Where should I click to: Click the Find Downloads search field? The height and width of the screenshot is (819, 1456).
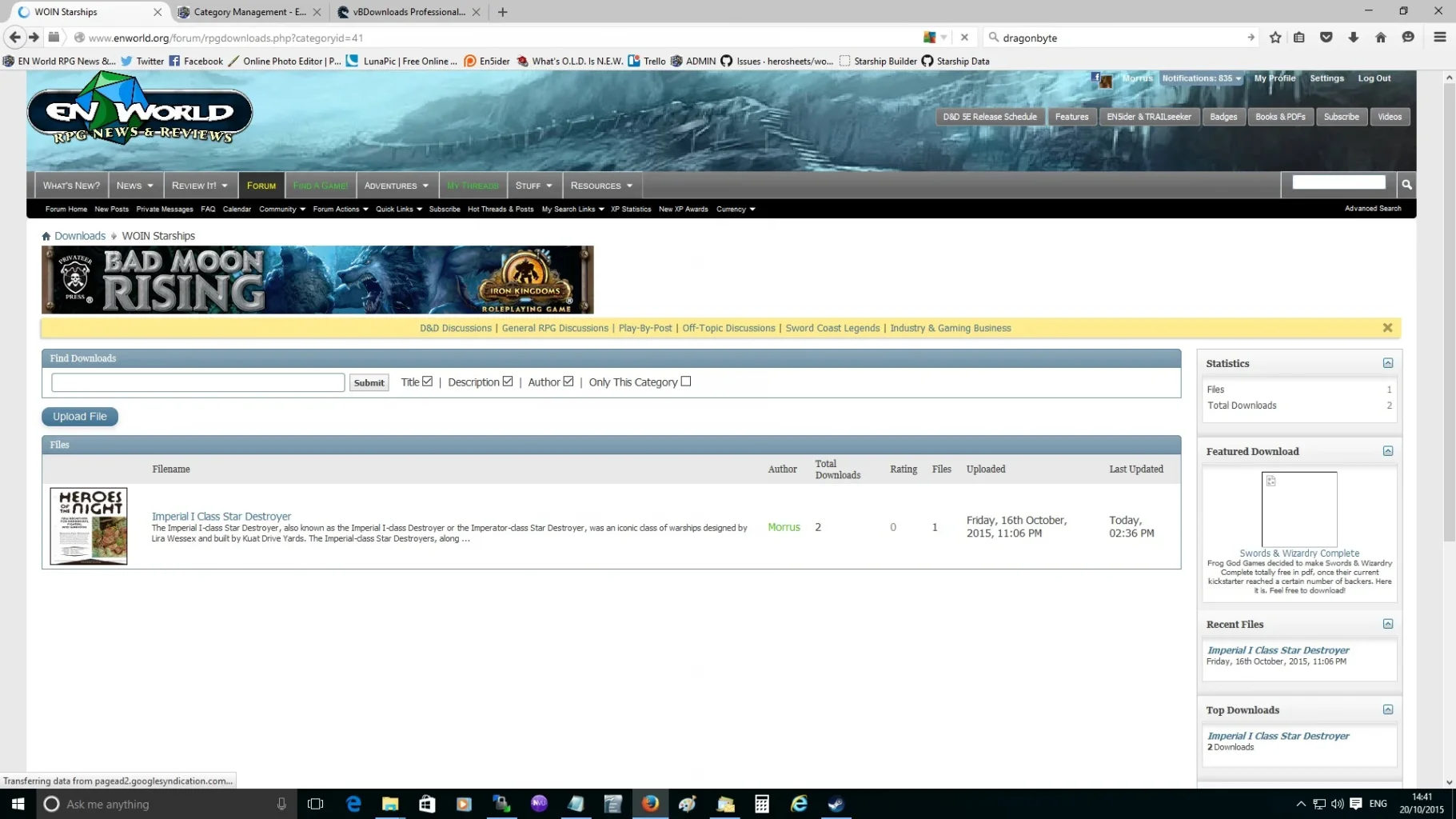pos(198,382)
